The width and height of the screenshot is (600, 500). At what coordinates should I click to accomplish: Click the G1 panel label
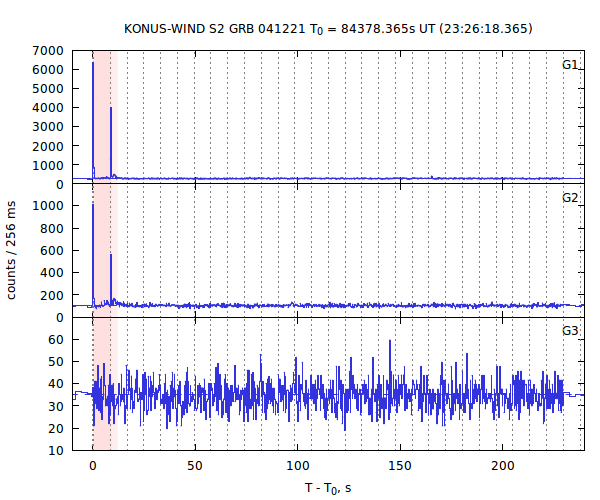coord(569,65)
